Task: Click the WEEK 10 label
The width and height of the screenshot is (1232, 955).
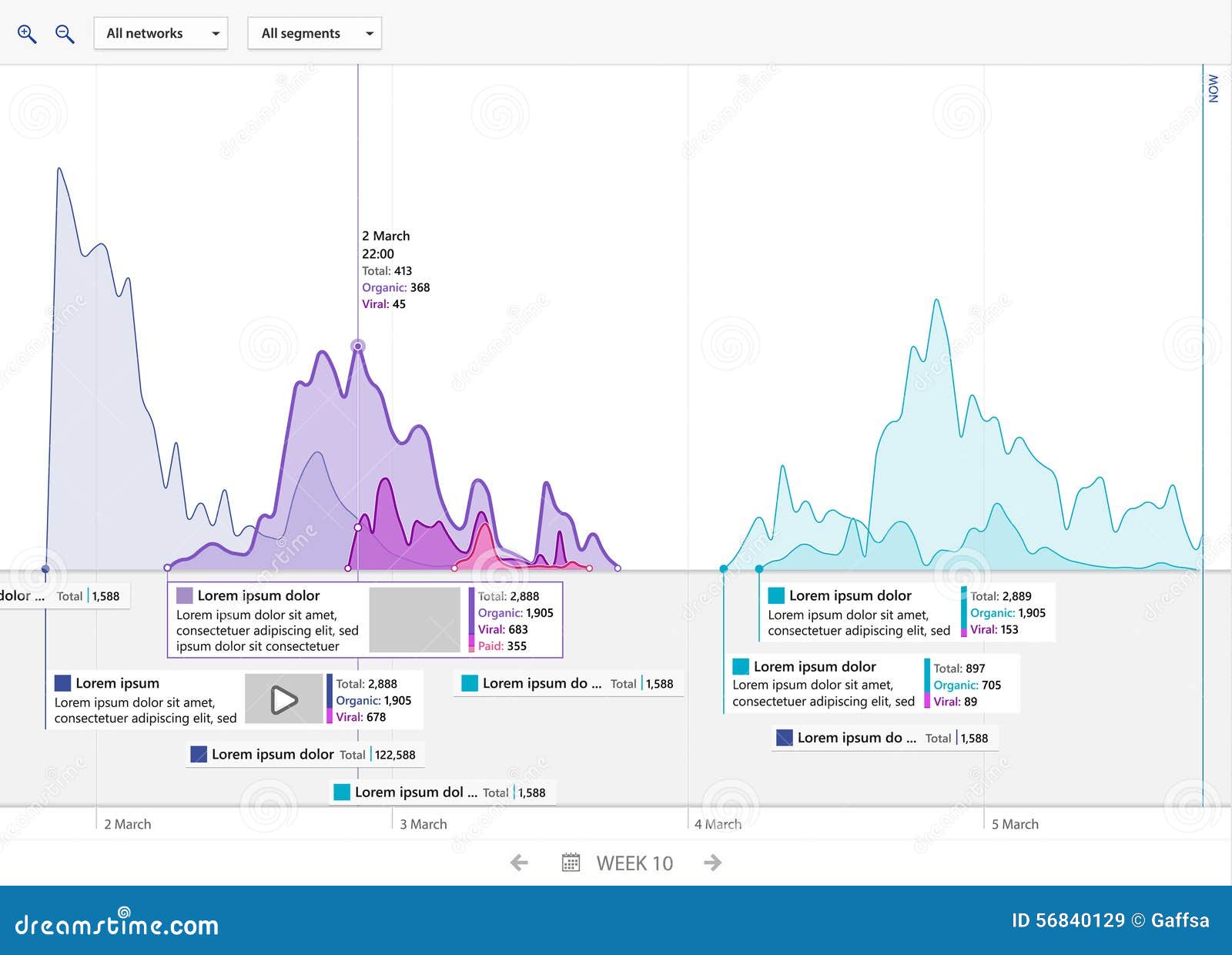Action: coord(634,863)
